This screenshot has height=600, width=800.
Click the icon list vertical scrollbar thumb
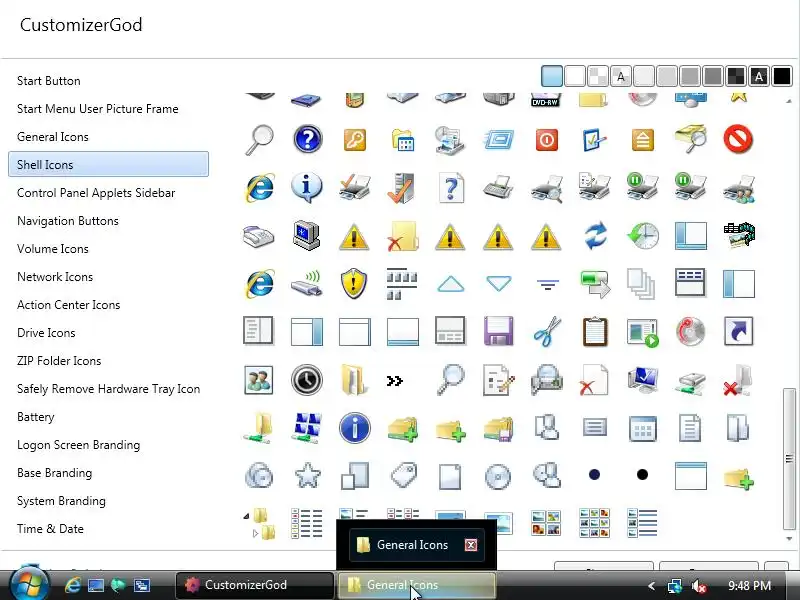point(789,459)
